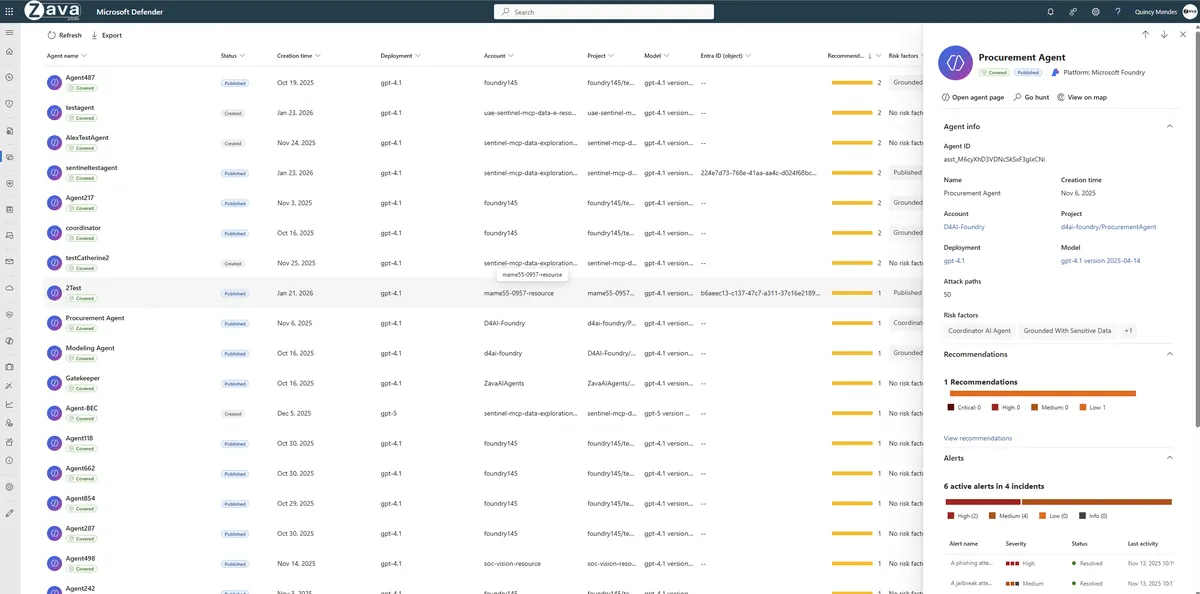Click the Critical: 0 legend swatch

[951, 407]
